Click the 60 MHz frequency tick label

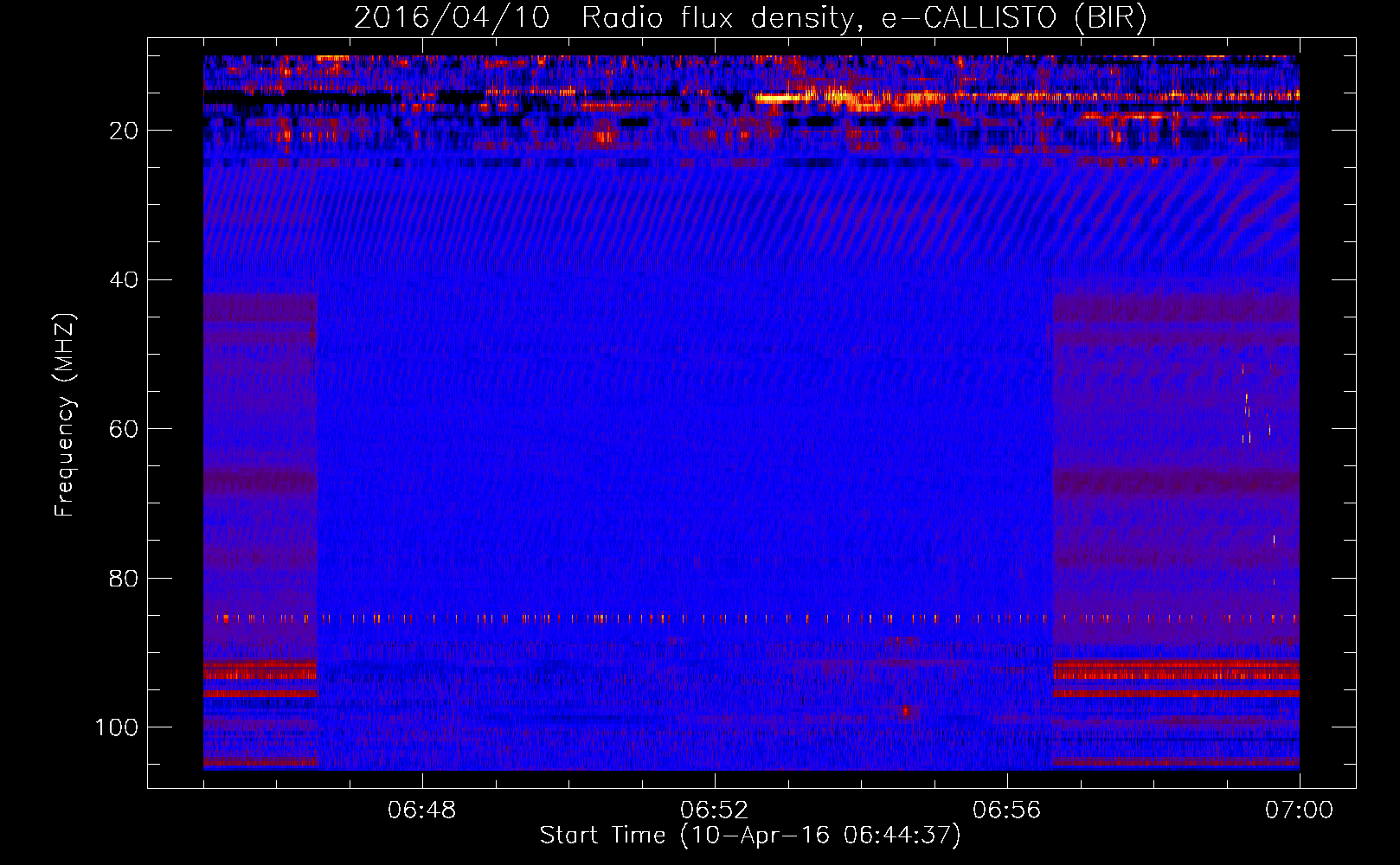coord(124,429)
